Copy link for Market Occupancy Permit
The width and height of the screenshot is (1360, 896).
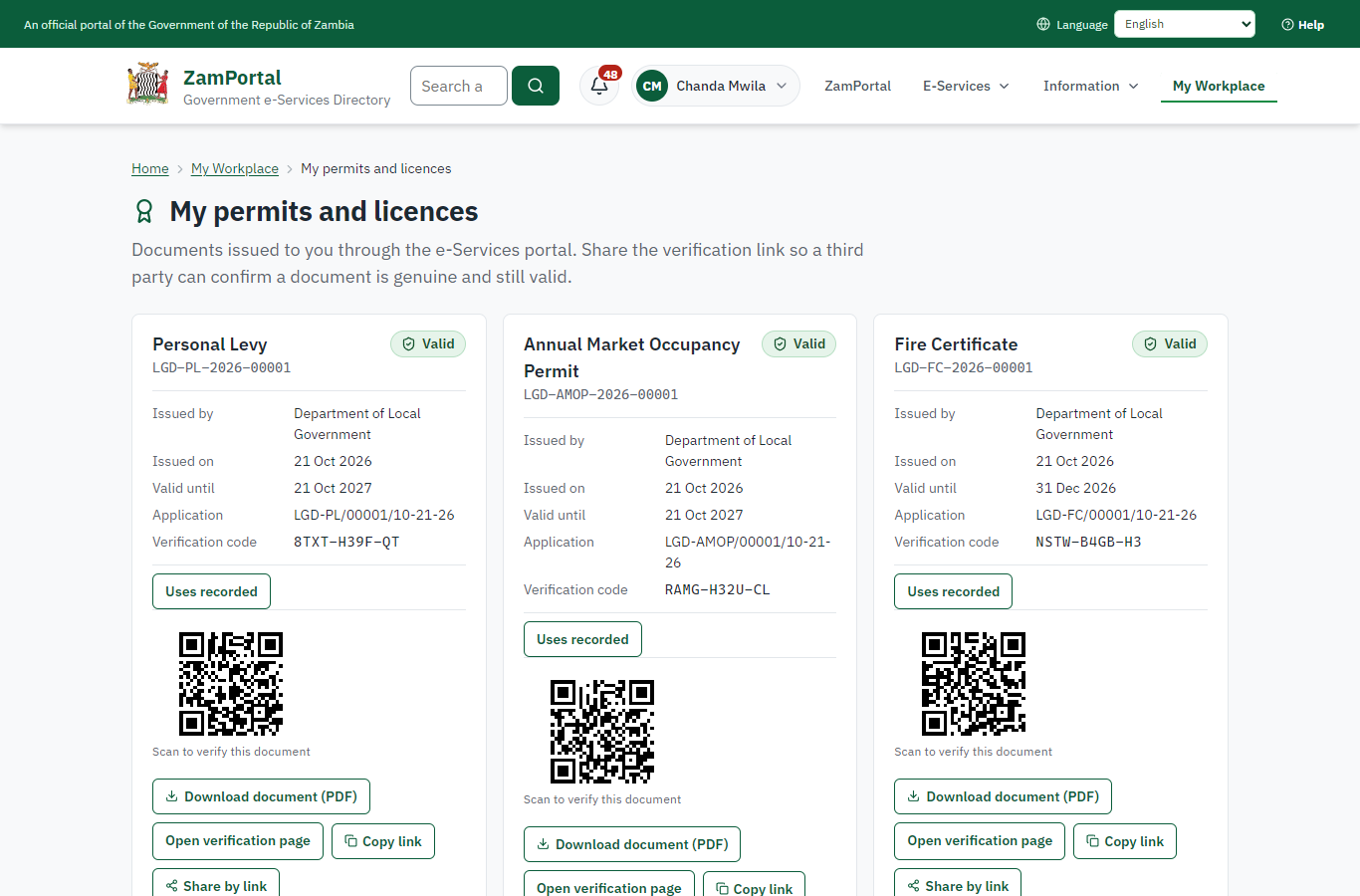click(754, 885)
